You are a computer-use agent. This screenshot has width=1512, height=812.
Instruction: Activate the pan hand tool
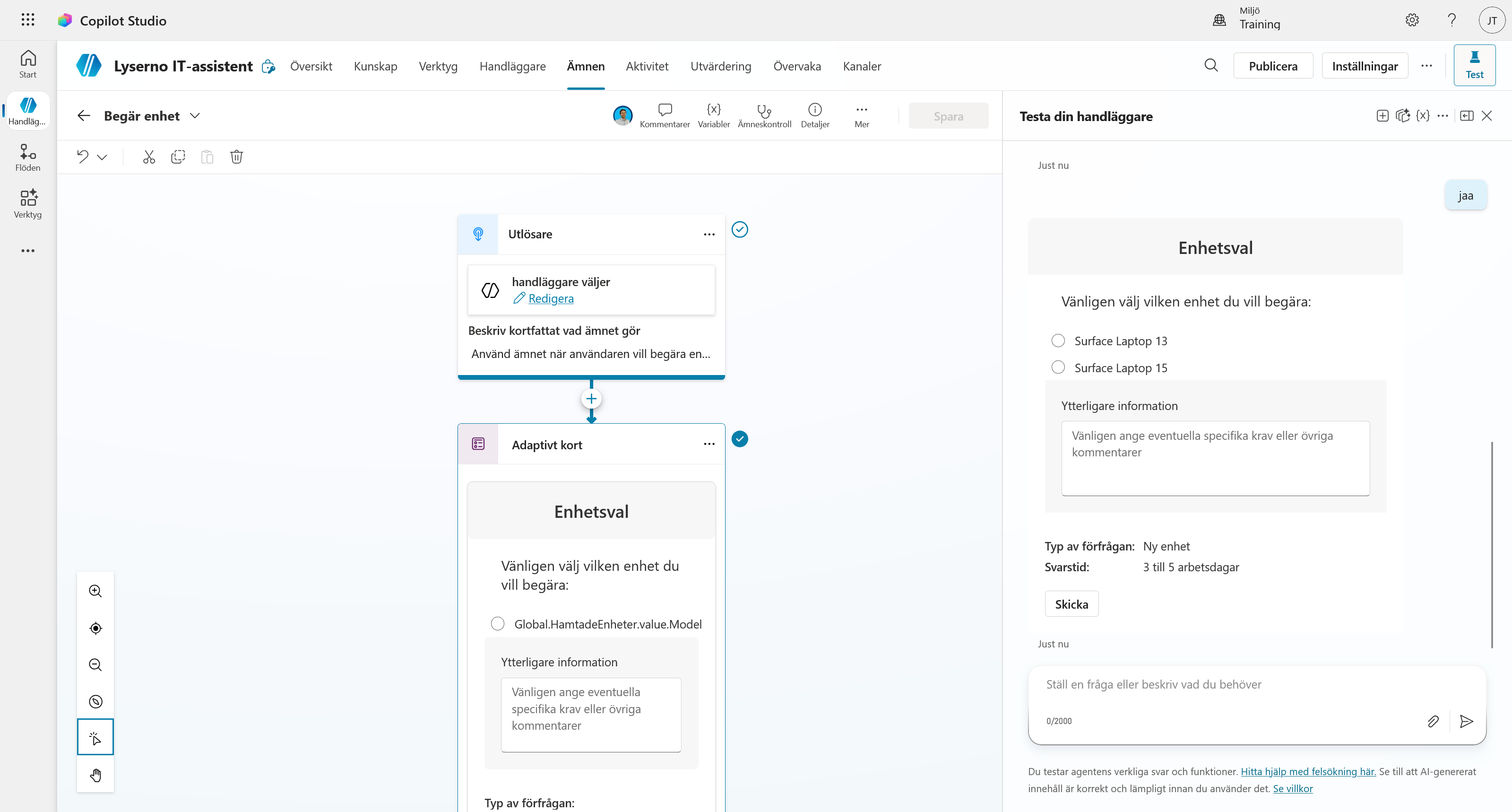pyautogui.click(x=95, y=775)
